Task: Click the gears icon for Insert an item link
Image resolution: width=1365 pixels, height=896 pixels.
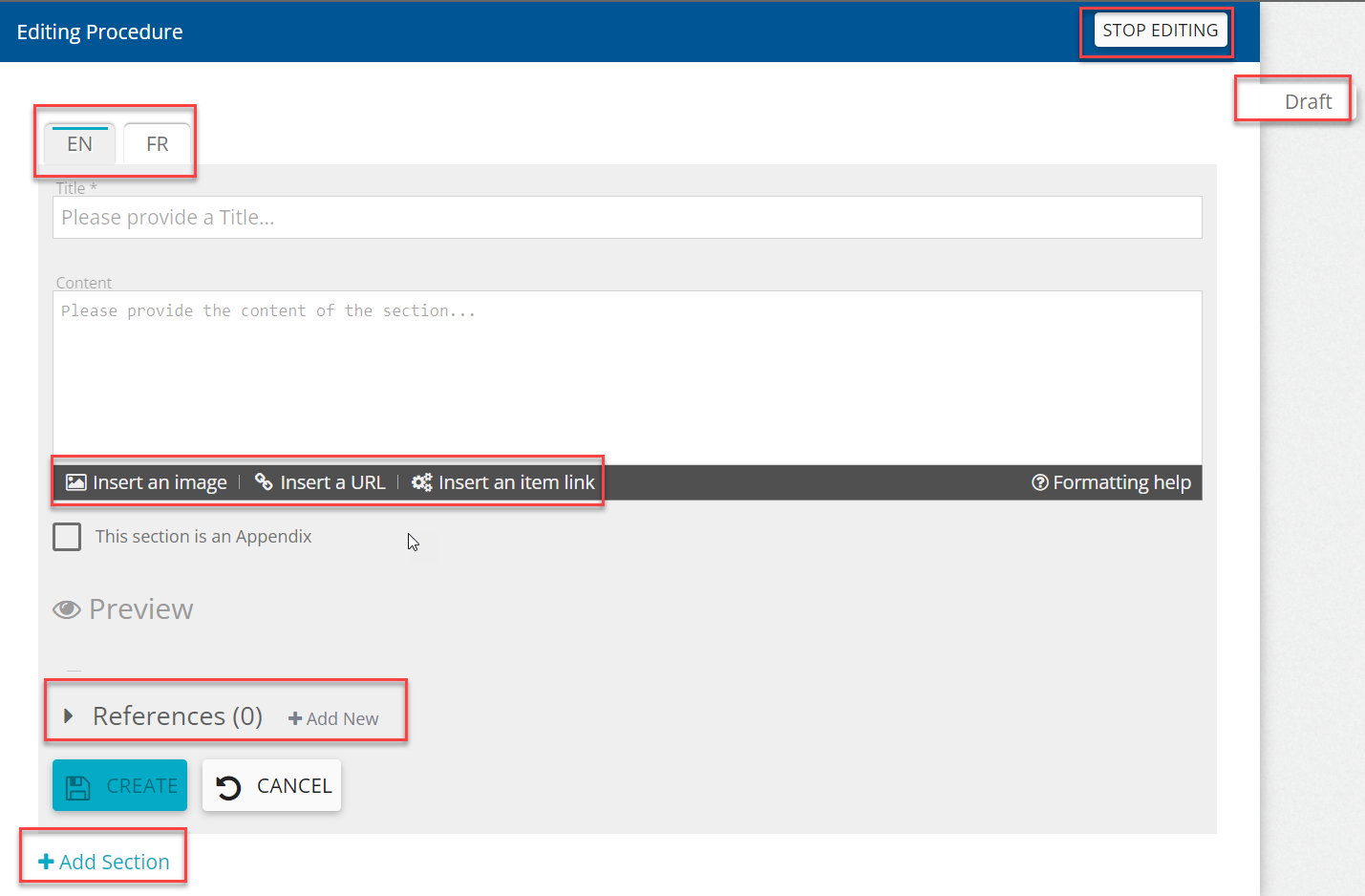Action: 421,482
